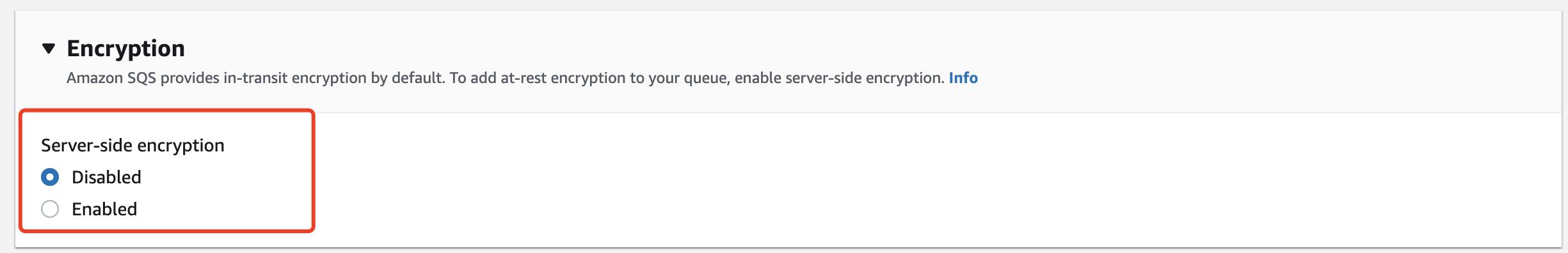Click the Disabled option label
Screen dimensions: 1568x253
pos(106,177)
